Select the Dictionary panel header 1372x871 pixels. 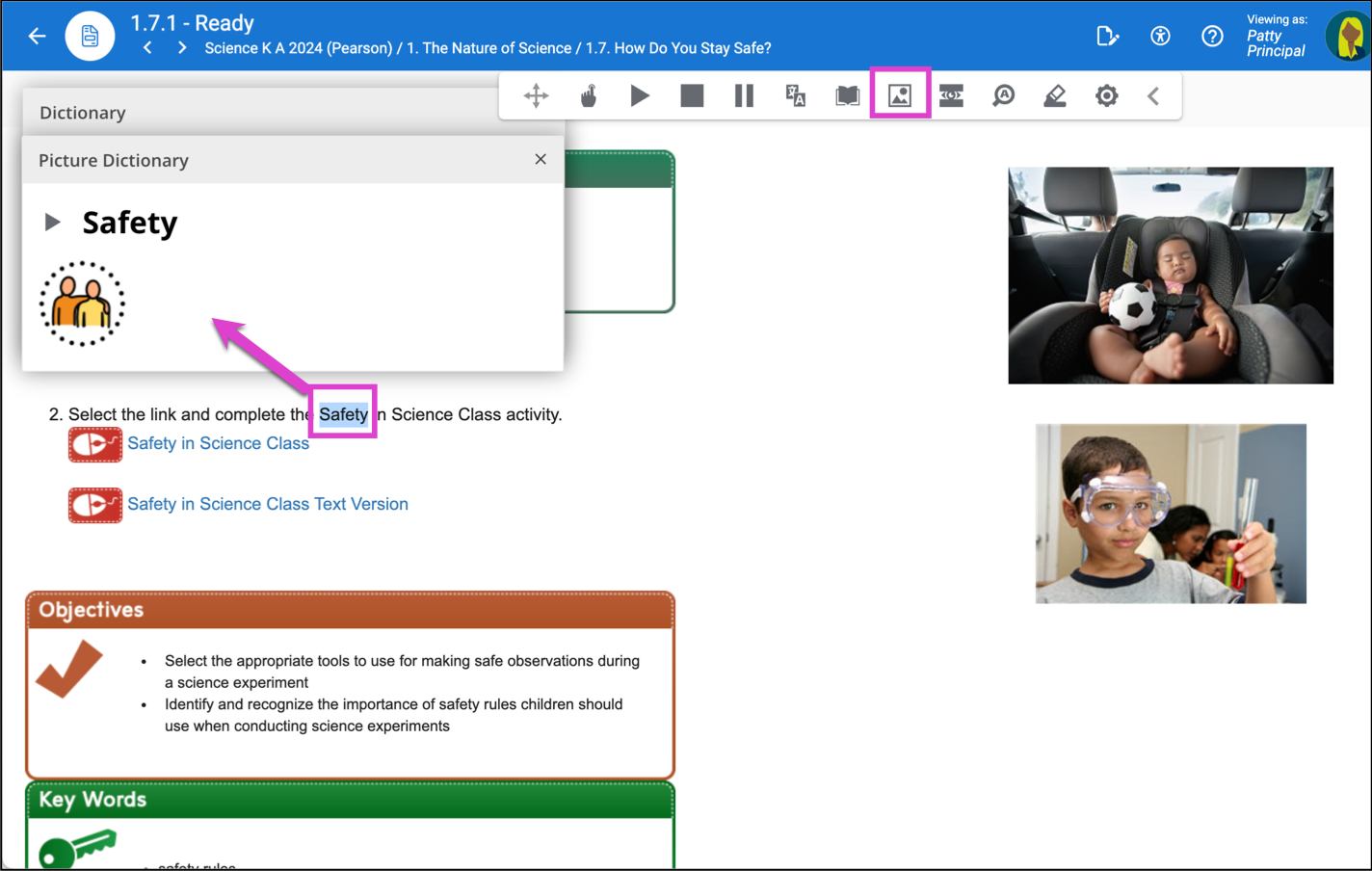[x=260, y=113]
